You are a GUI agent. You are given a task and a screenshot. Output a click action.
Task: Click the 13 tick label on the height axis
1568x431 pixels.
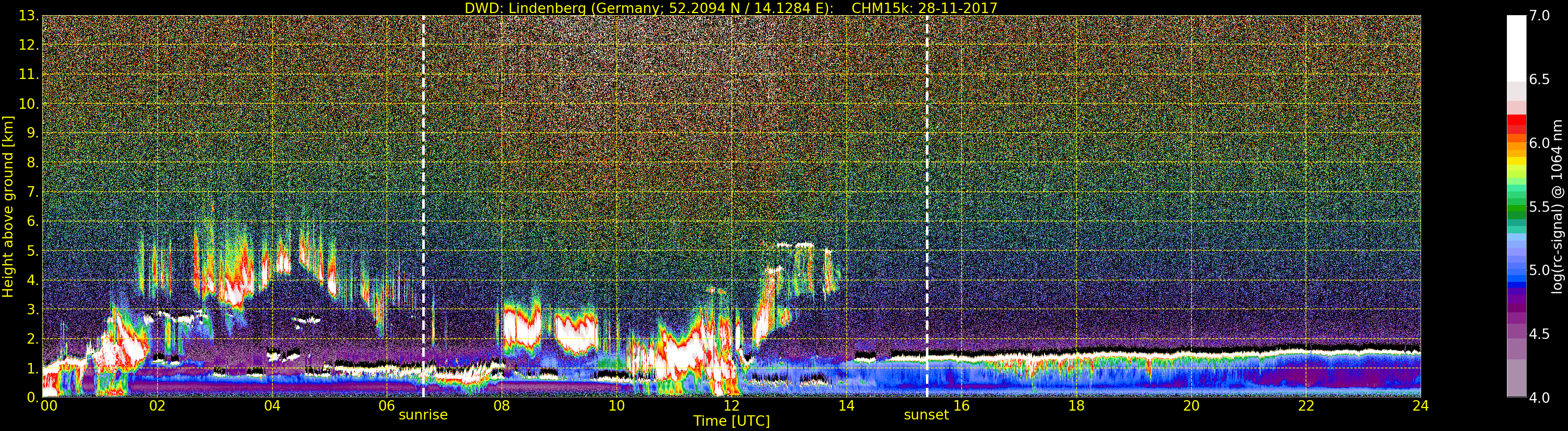28,16
